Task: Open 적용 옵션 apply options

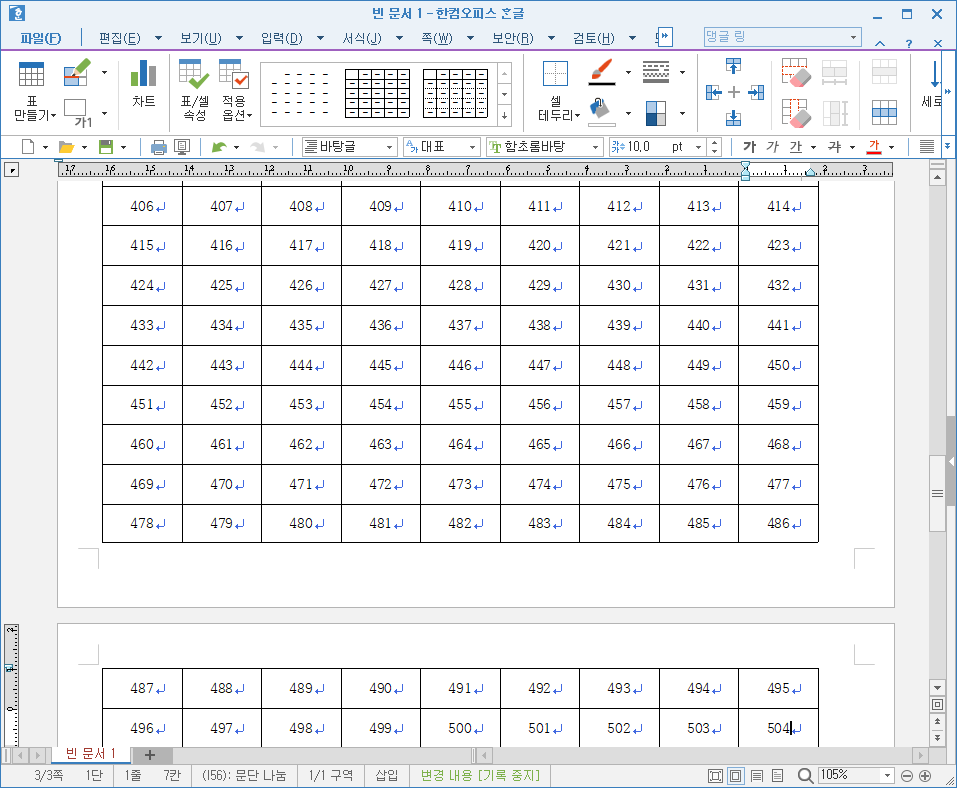Action: 234,90
